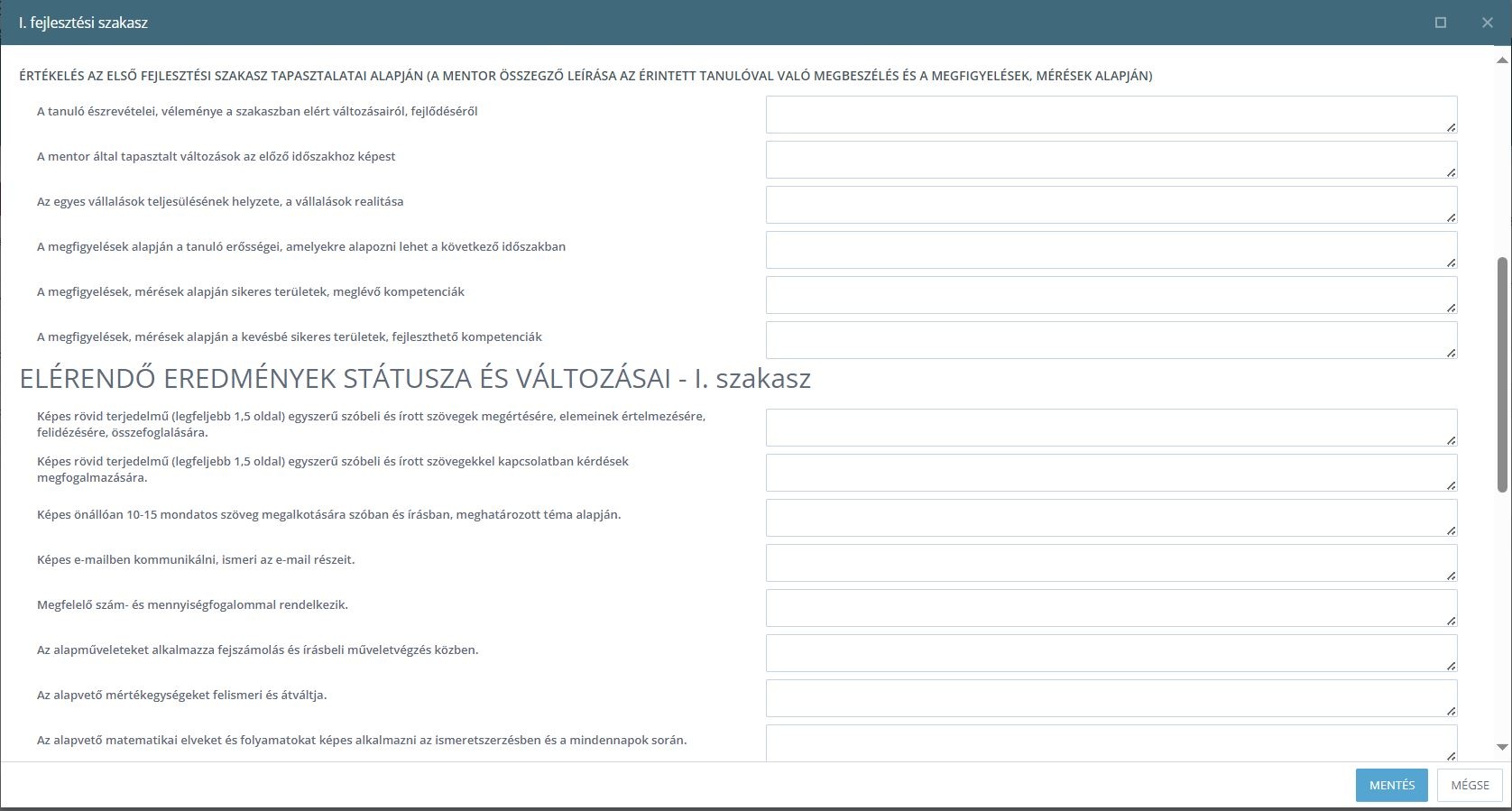Focus the 'Képes e-mailben kommunikálni' field

tap(1111, 563)
